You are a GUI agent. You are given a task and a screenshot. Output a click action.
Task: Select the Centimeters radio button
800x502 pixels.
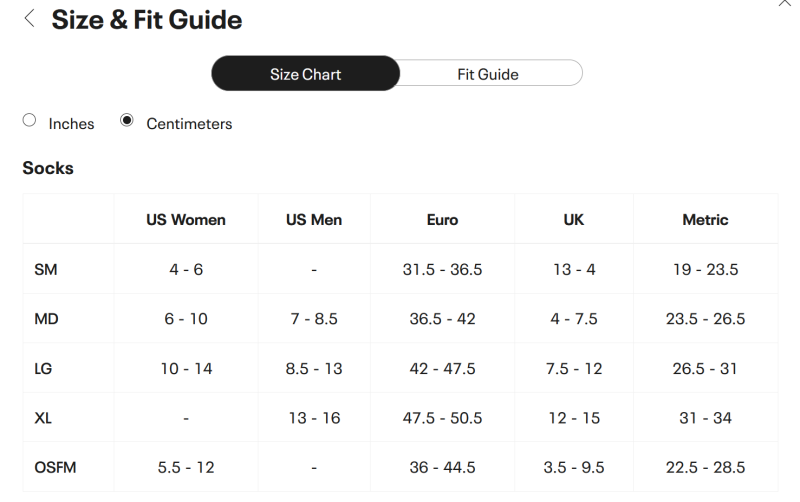127,121
